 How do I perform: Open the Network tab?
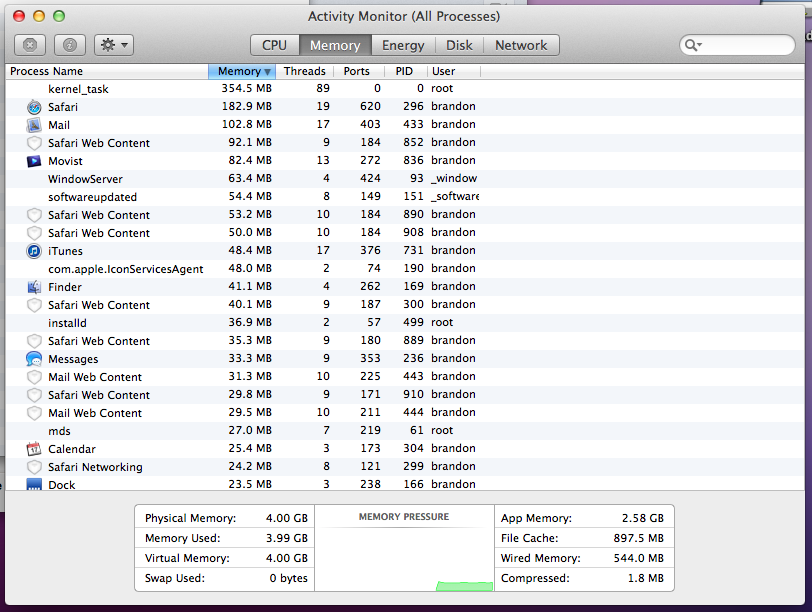pyautogui.click(x=521, y=46)
